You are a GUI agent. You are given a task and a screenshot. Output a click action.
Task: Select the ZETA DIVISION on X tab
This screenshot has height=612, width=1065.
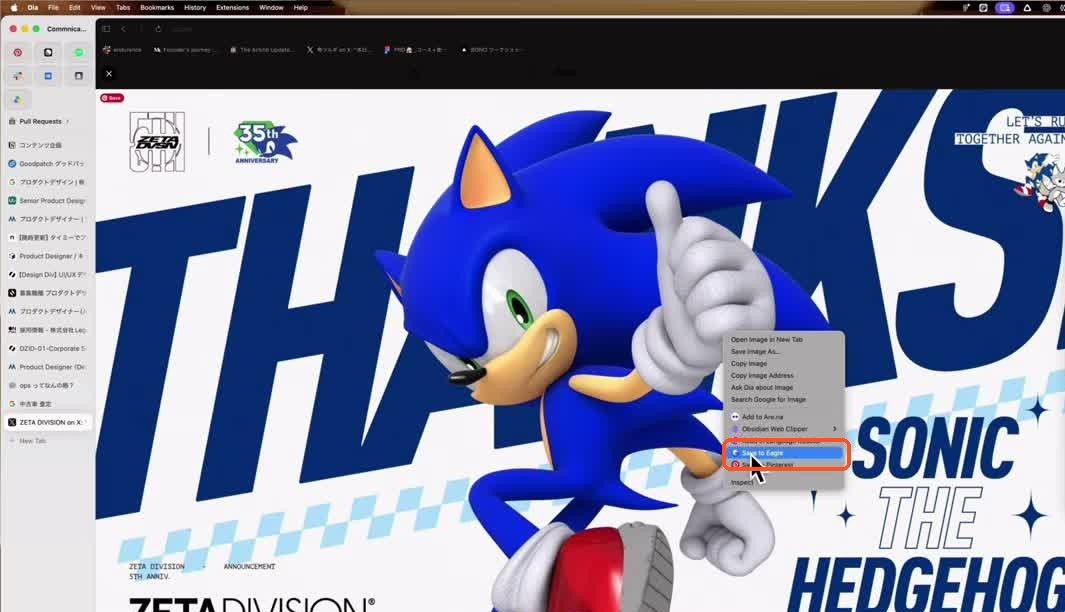(48, 422)
